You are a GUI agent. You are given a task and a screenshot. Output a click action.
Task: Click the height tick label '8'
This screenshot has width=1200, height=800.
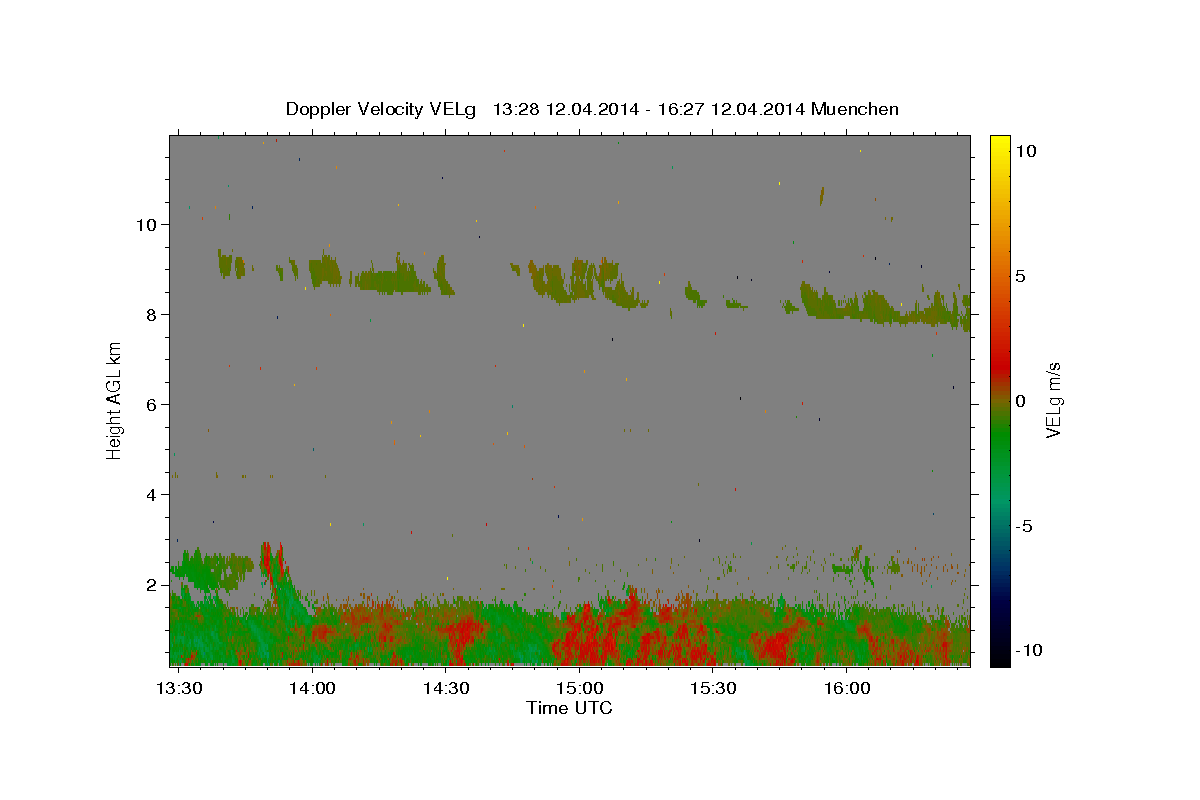[152, 314]
